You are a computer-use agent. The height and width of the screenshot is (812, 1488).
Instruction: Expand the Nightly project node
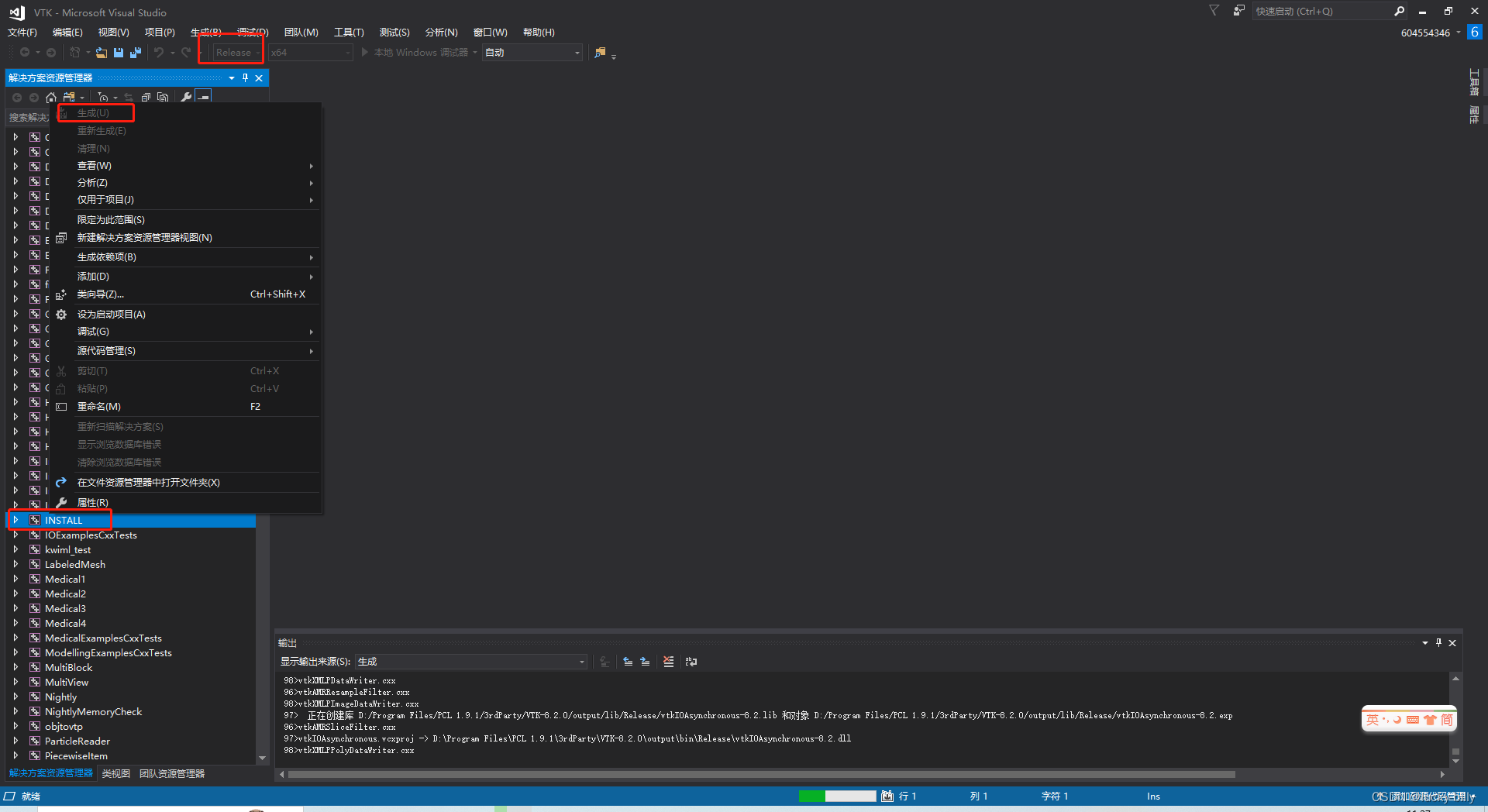point(15,697)
